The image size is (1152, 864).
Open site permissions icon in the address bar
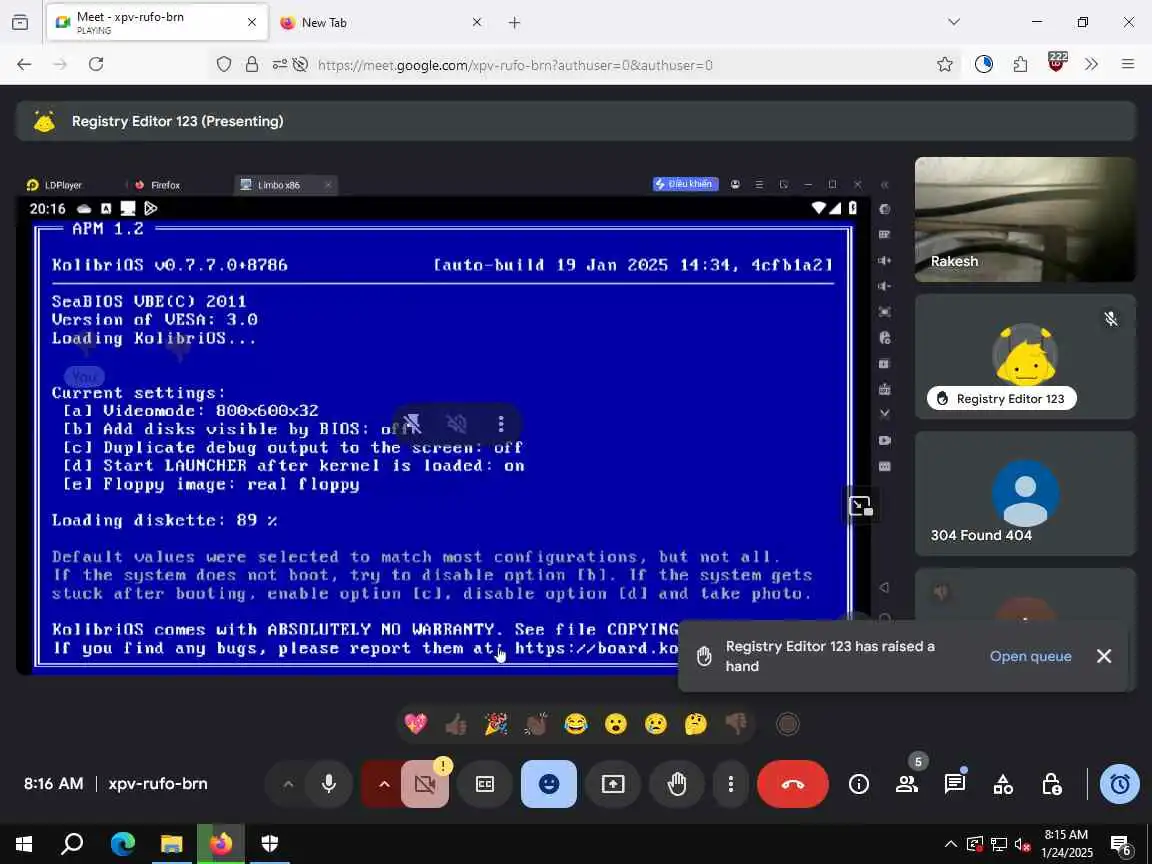pos(280,65)
